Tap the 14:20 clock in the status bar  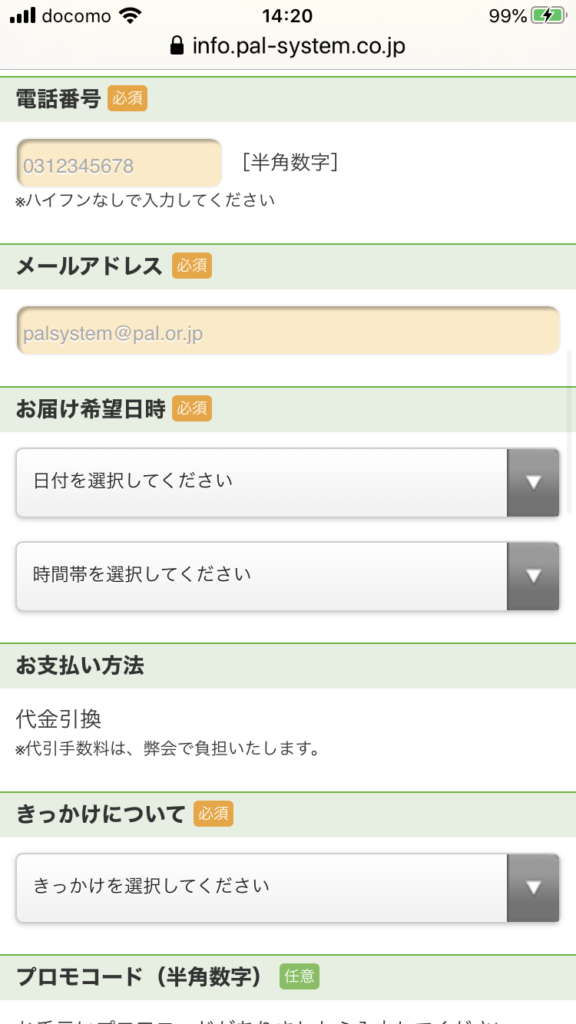click(287, 16)
